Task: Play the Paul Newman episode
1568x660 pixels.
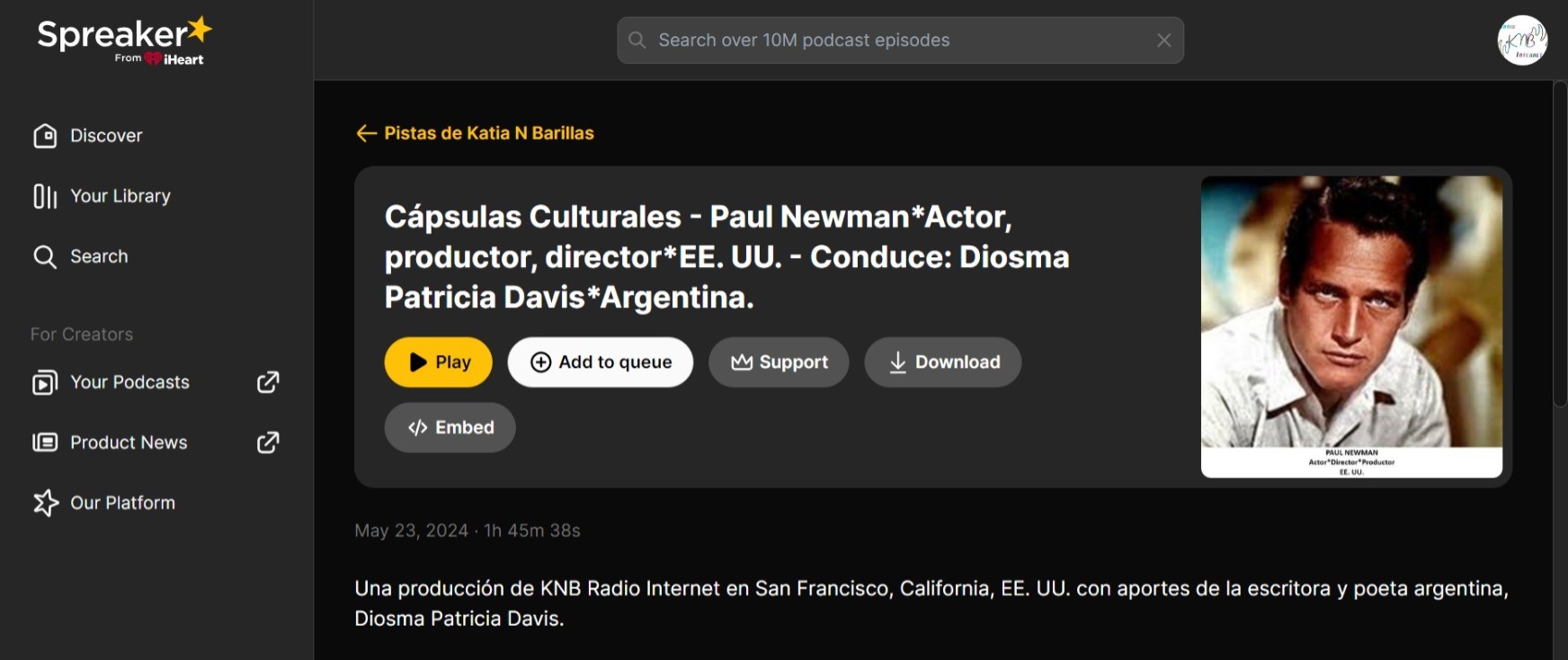Action: (439, 362)
